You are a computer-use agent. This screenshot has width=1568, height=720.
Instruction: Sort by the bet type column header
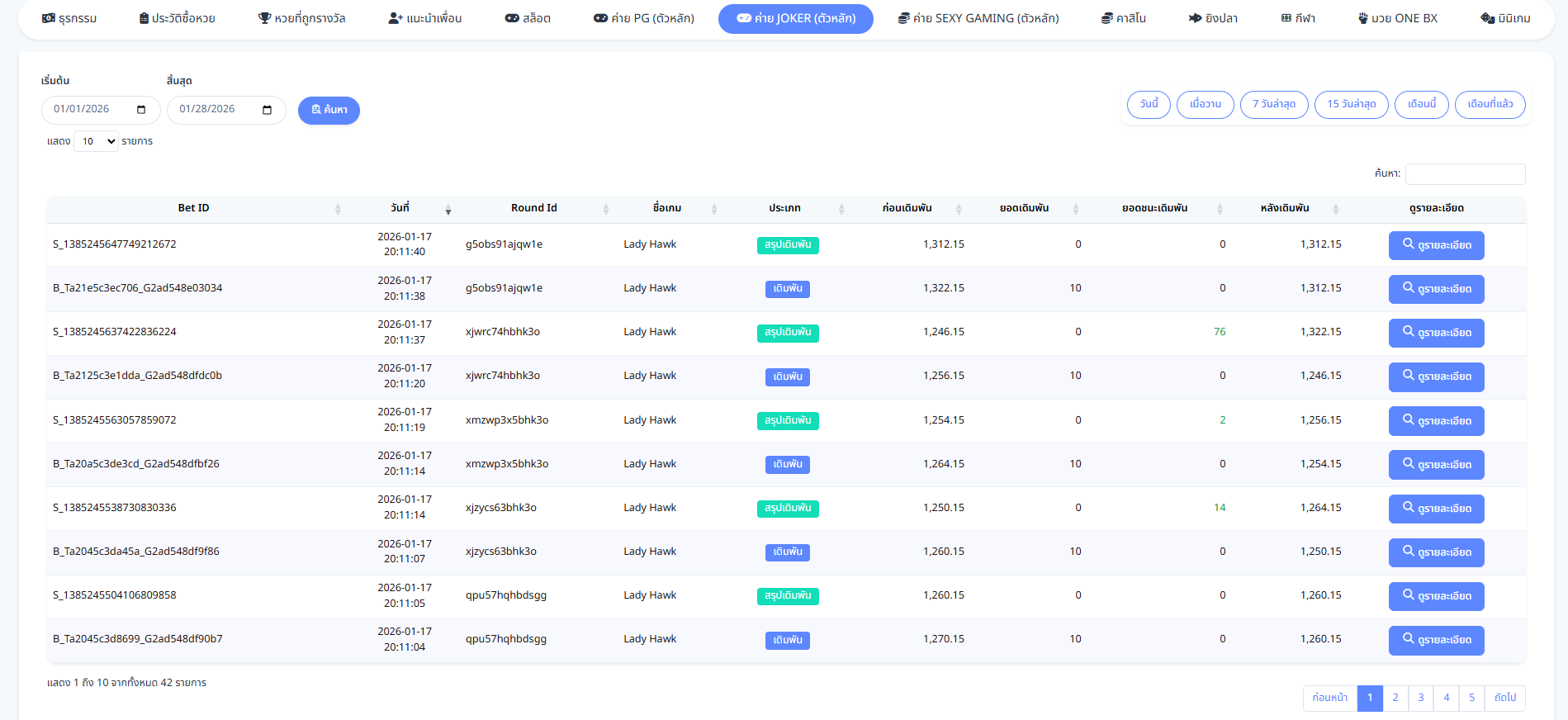pyautogui.click(x=784, y=208)
